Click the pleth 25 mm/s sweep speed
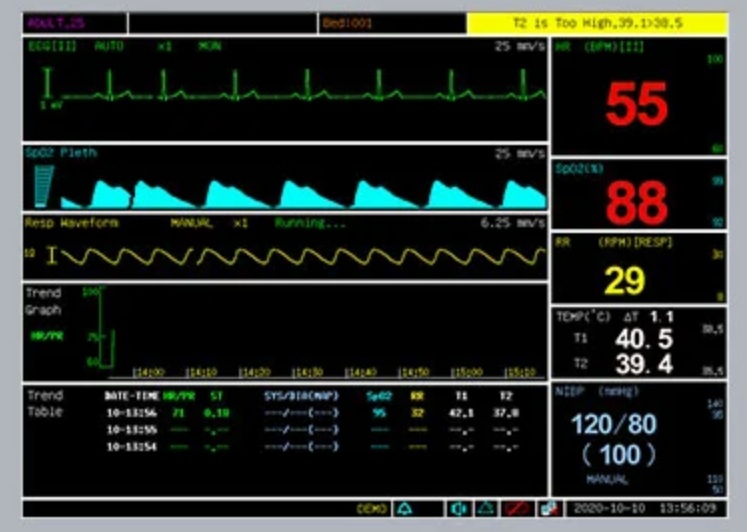 520,154
